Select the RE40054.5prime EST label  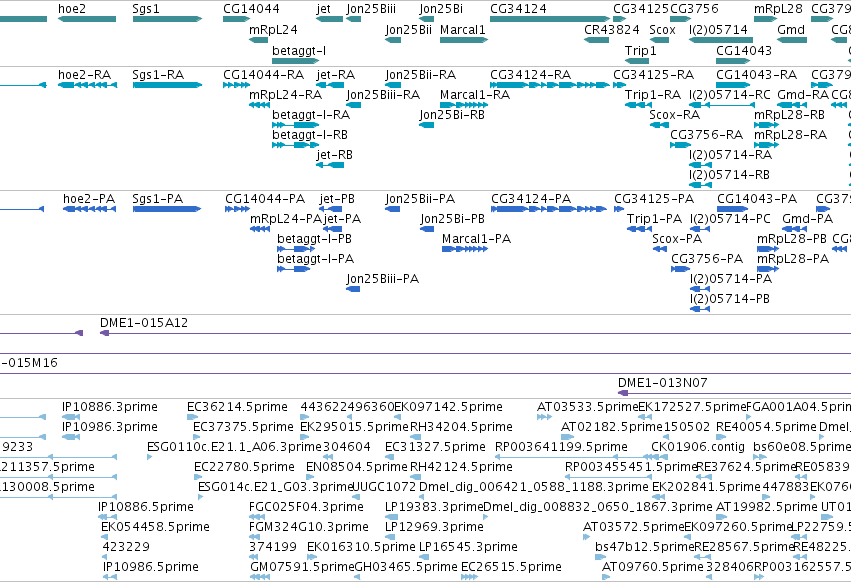(x=766, y=427)
